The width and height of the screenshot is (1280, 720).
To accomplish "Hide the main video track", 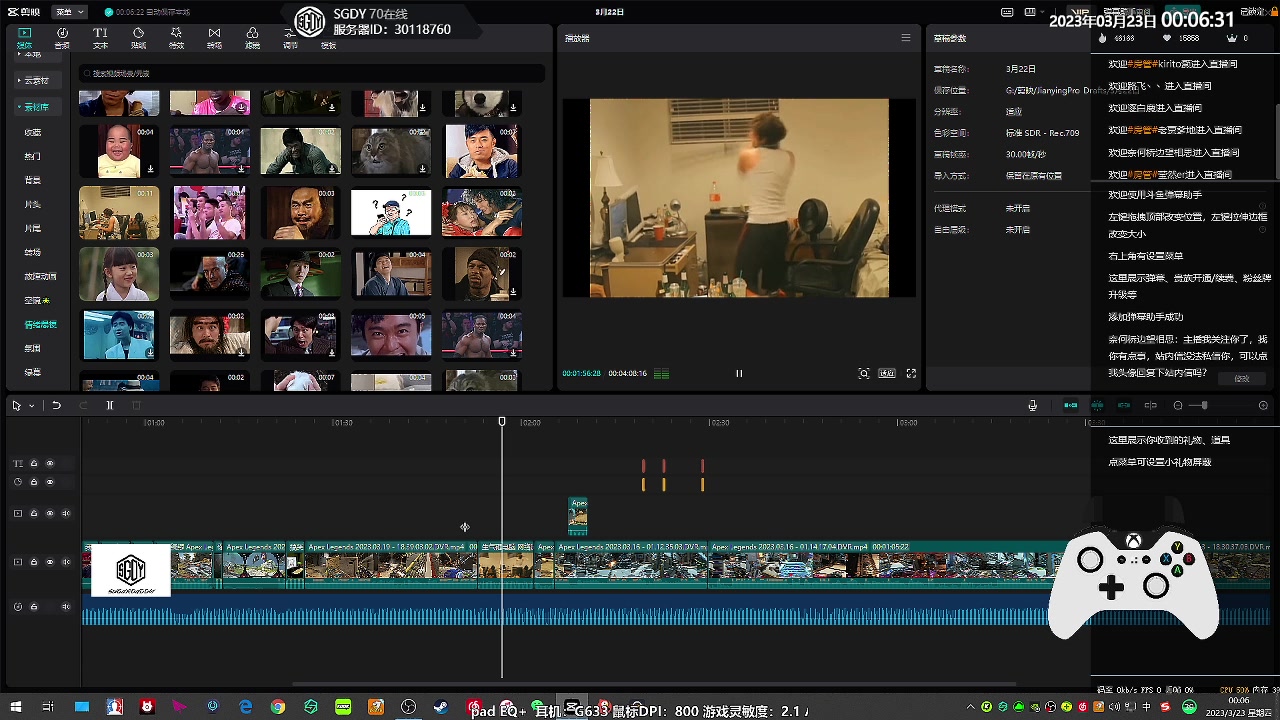I will click(x=50, y=562).
